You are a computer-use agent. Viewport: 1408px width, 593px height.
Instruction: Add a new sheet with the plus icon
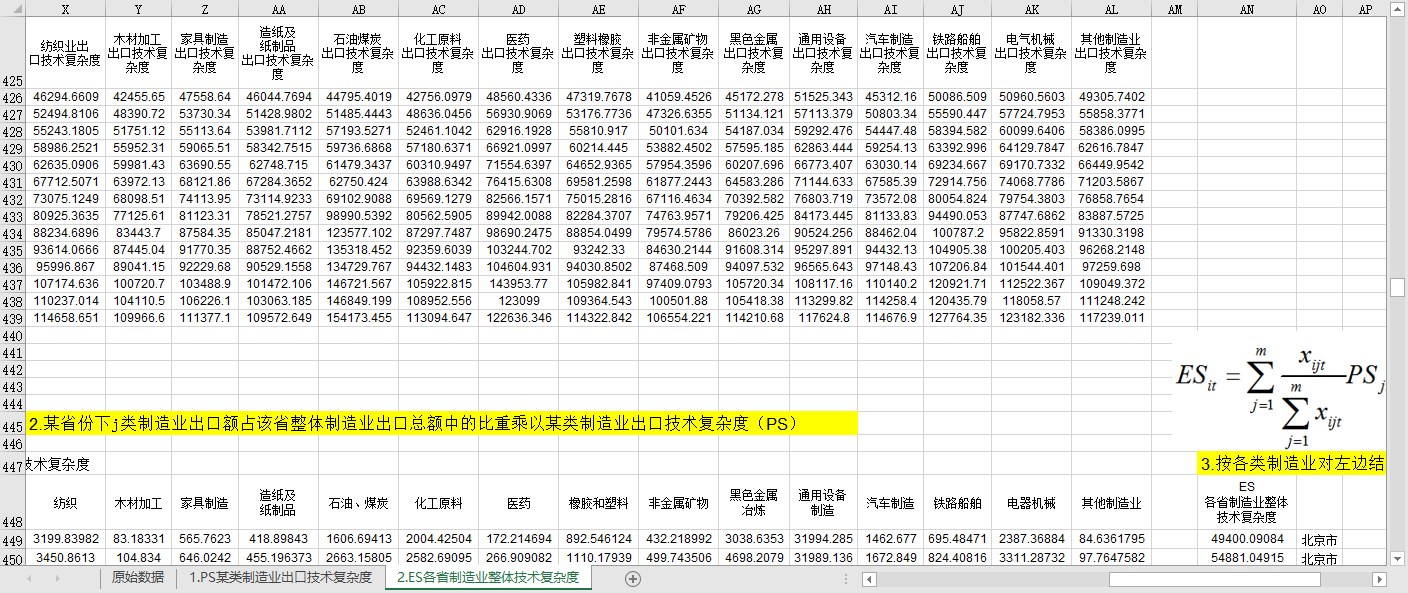click(631, 578)
